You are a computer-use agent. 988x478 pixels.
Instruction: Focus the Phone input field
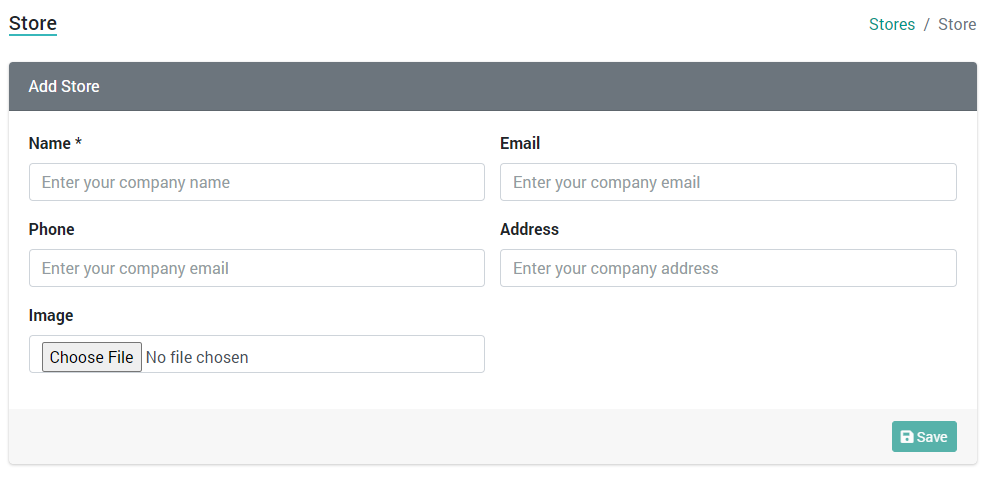click(257, 268)
